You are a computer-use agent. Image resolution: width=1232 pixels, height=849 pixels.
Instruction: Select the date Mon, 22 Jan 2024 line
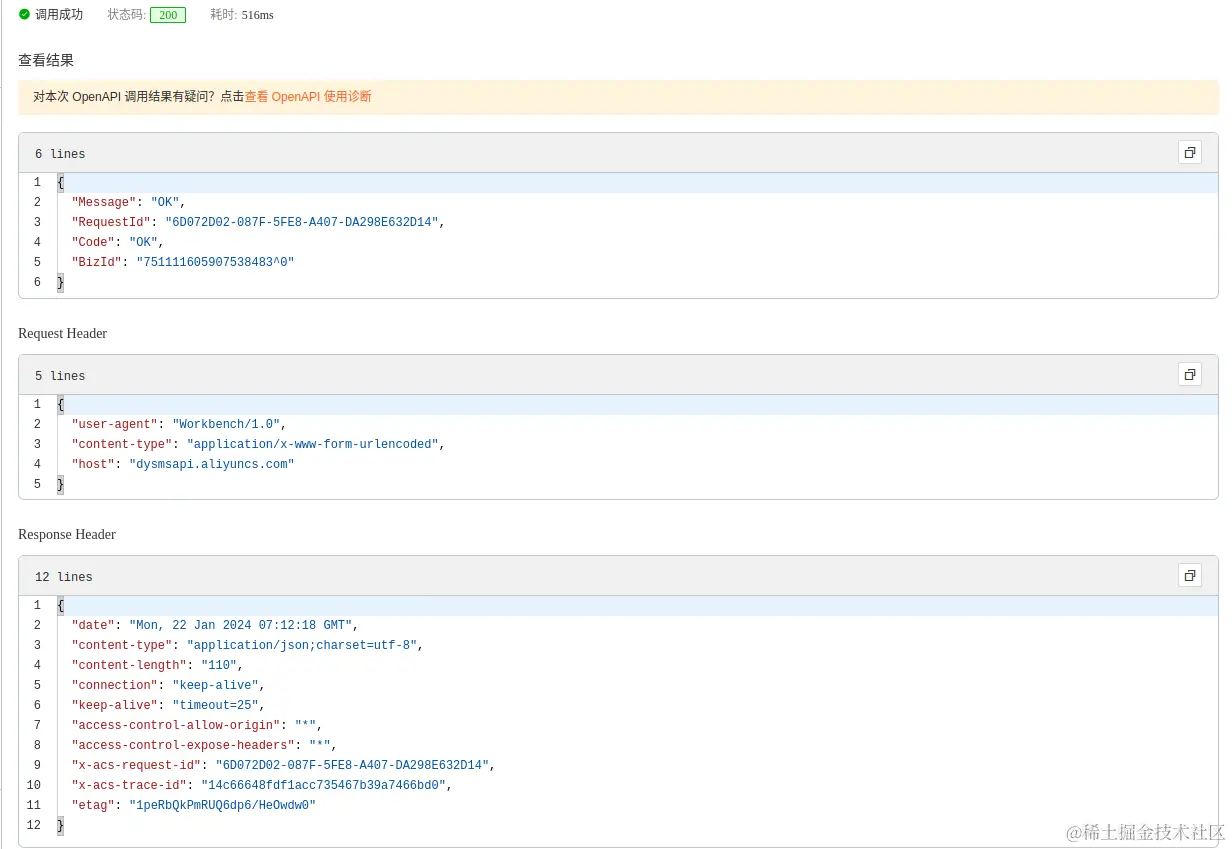[215, 625]
